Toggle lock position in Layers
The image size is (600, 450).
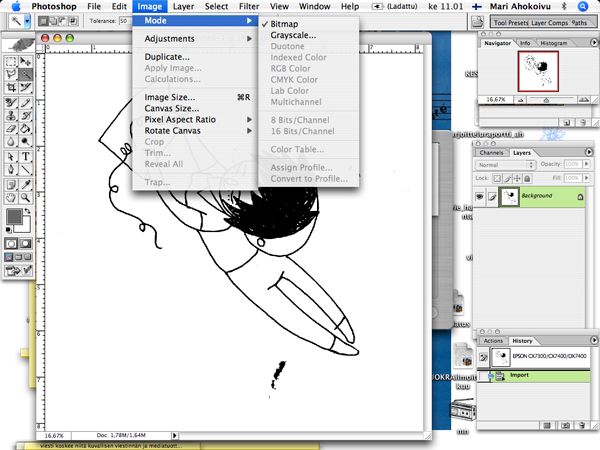click(x=517, y=178)
